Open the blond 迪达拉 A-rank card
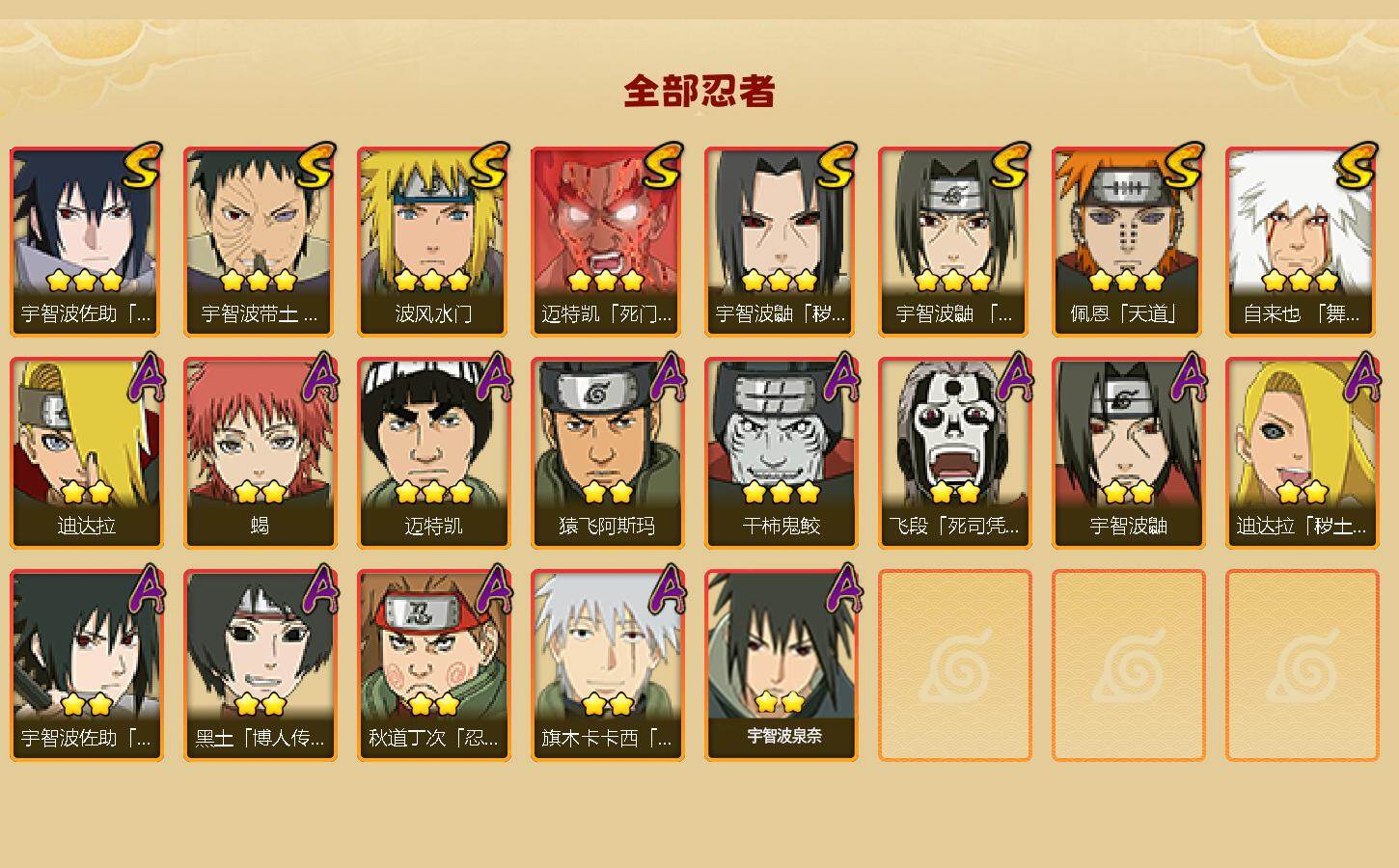The width and height of the screenshot is (1399, 868). [x=86, y=453]
